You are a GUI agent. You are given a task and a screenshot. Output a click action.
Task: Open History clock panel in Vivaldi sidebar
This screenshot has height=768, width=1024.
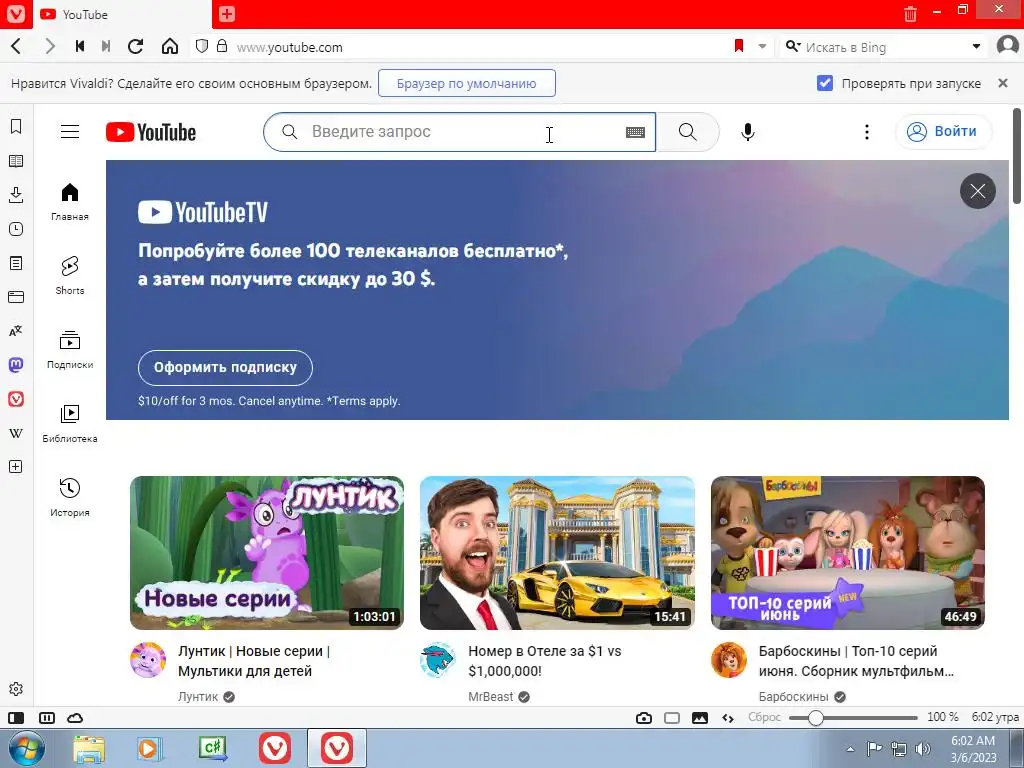click(16, 229)
